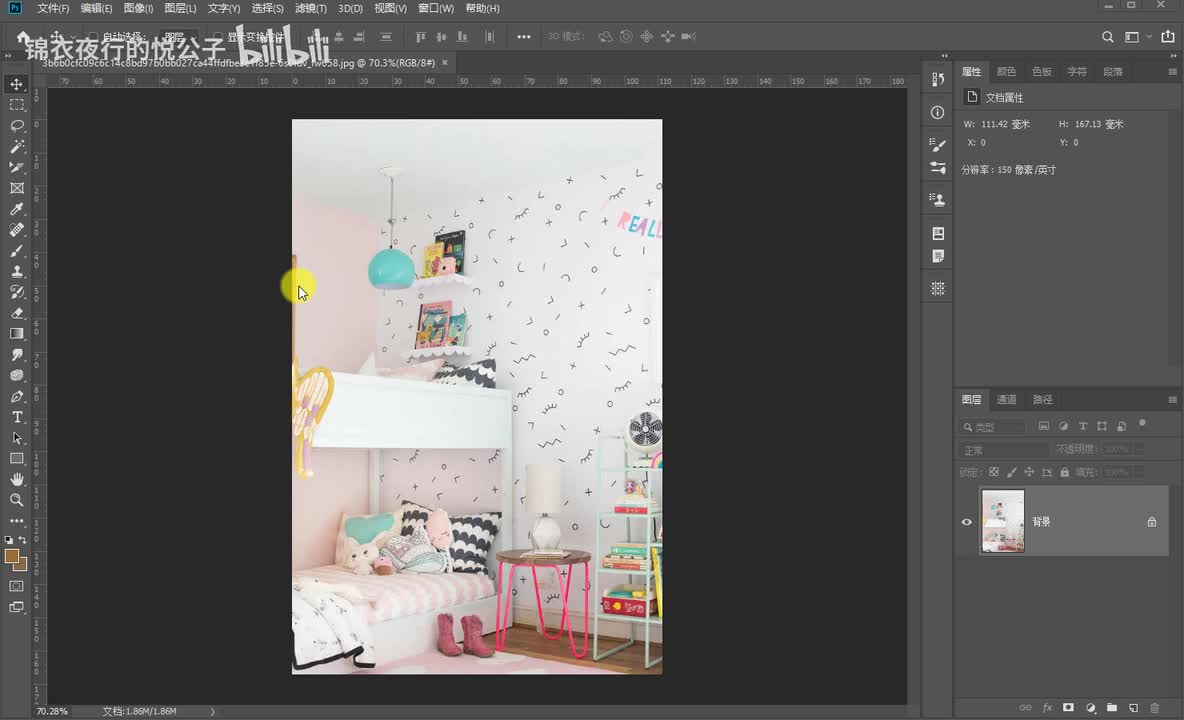This screenshot has width=1184, height=720.
Task: Collapse the right panel group
Action: (x=1173, y=55)
